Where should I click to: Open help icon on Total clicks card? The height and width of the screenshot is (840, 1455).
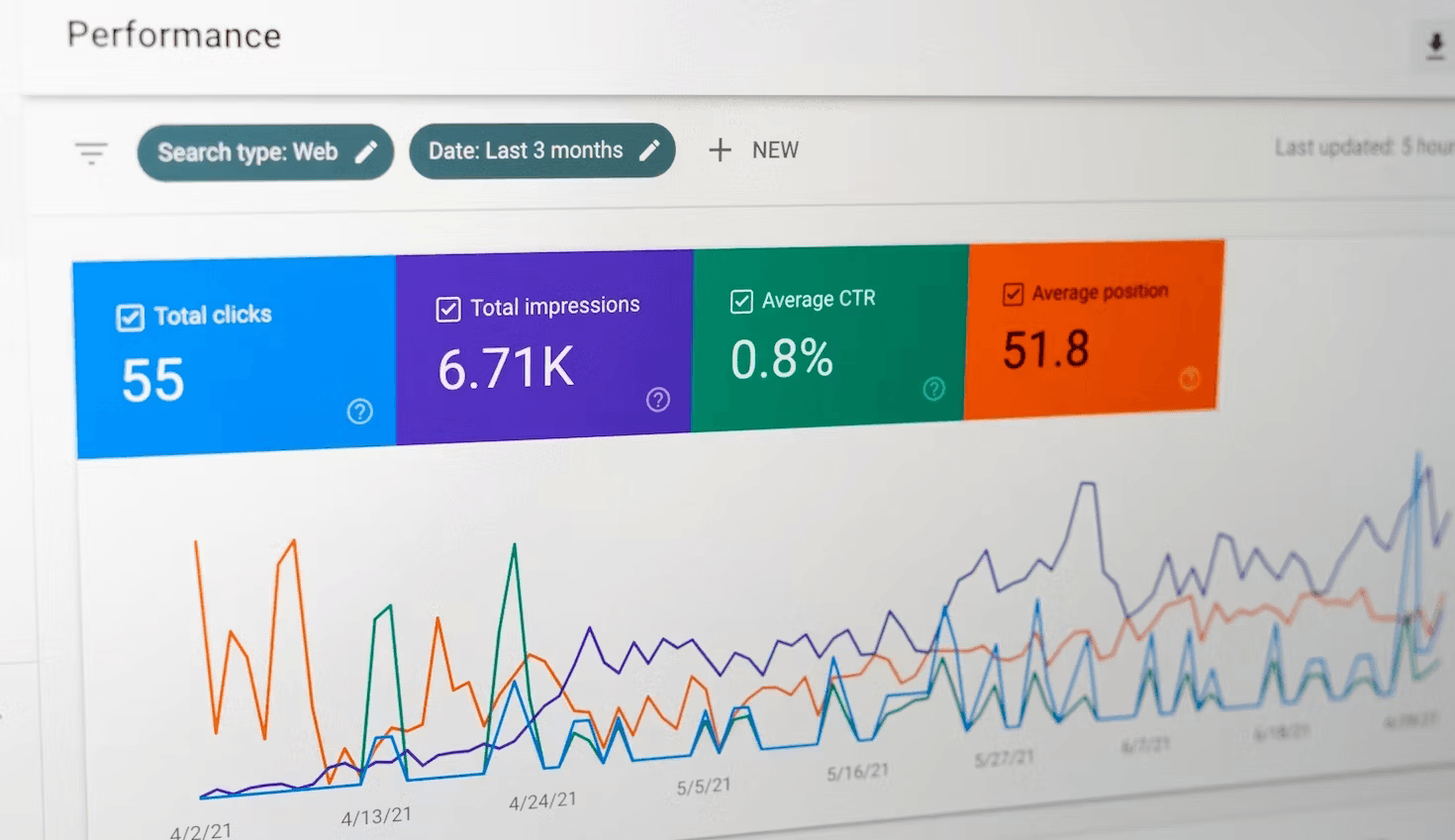click(x=360, y=412)
